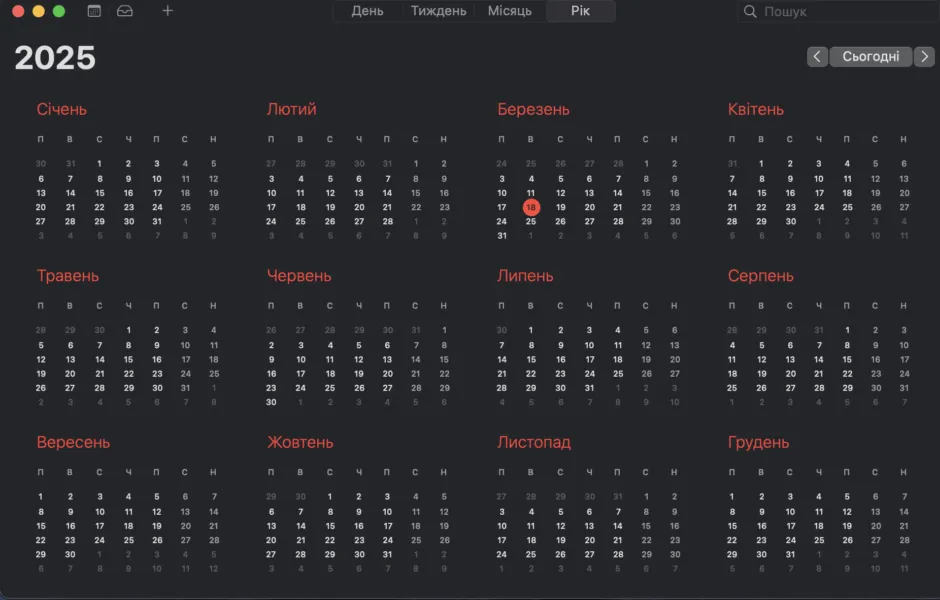Open the Листопад month
Viewport: 940px width, 600px height.
point(534,443)
